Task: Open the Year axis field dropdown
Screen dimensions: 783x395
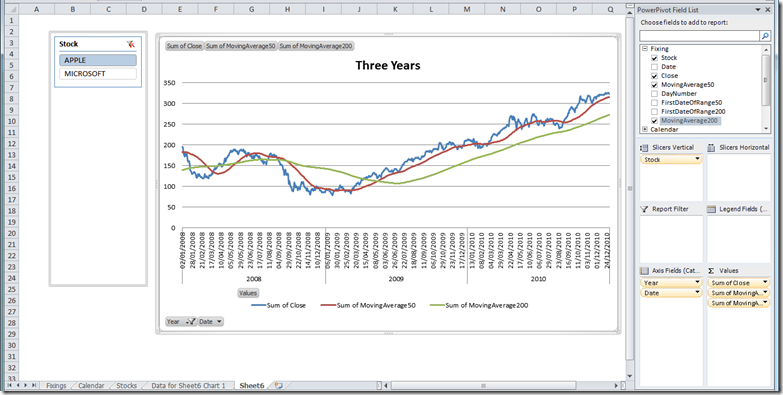Action: [697, 283]
